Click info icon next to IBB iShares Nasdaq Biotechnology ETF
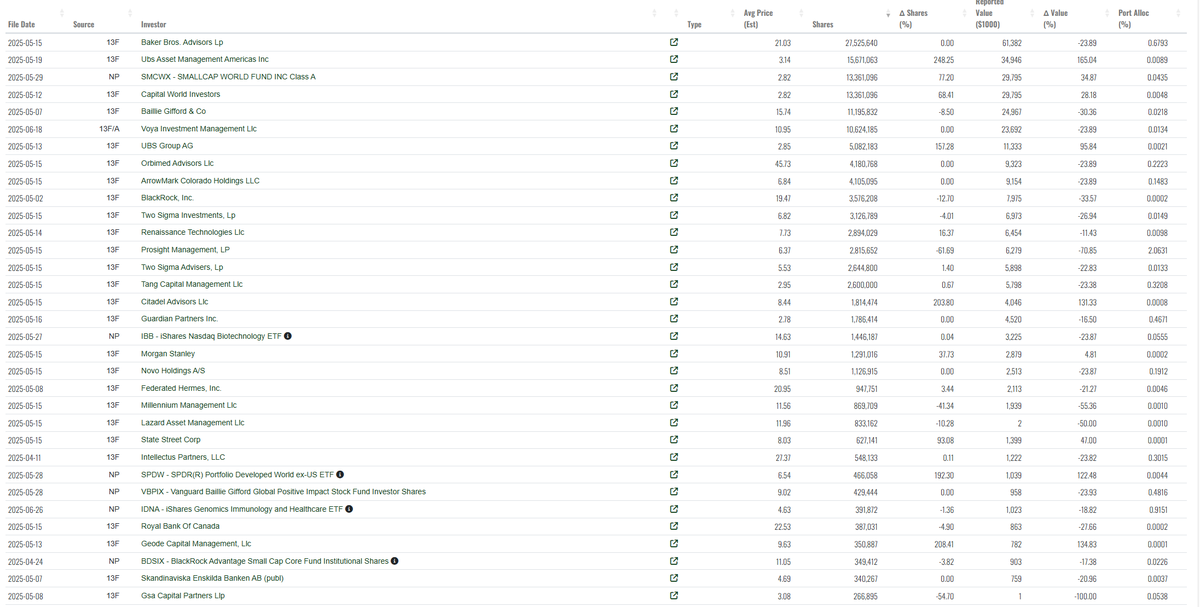Image resolution: width=1200 pixels, height=607 pixels. pos(288,336)
